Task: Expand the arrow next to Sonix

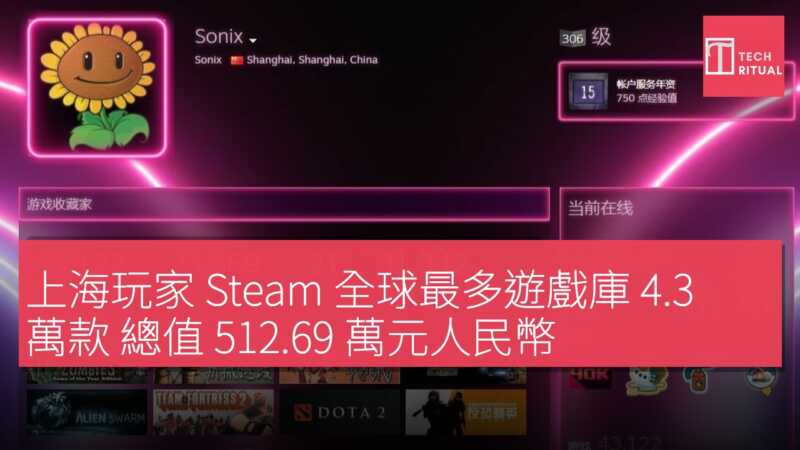Action: tap(253, 40)
